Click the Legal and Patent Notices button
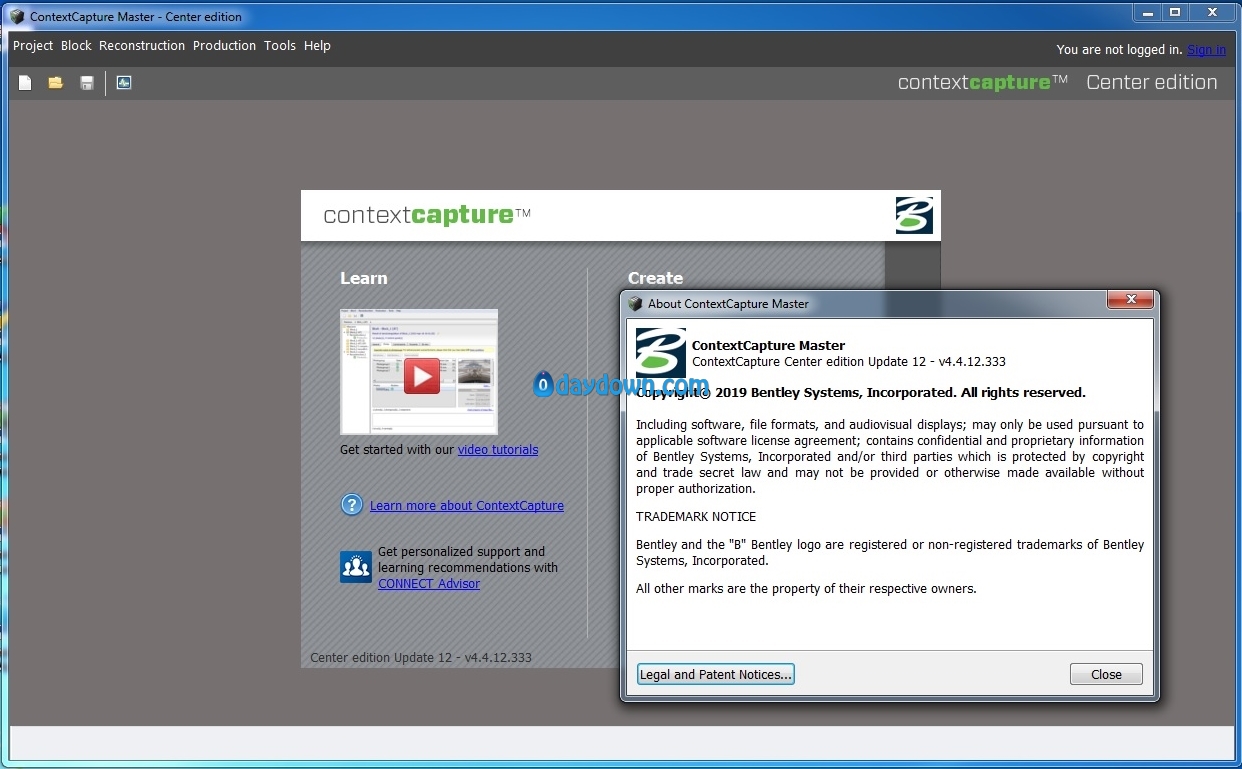Viewport: 1242px width, 769px height. pos(716,675)
